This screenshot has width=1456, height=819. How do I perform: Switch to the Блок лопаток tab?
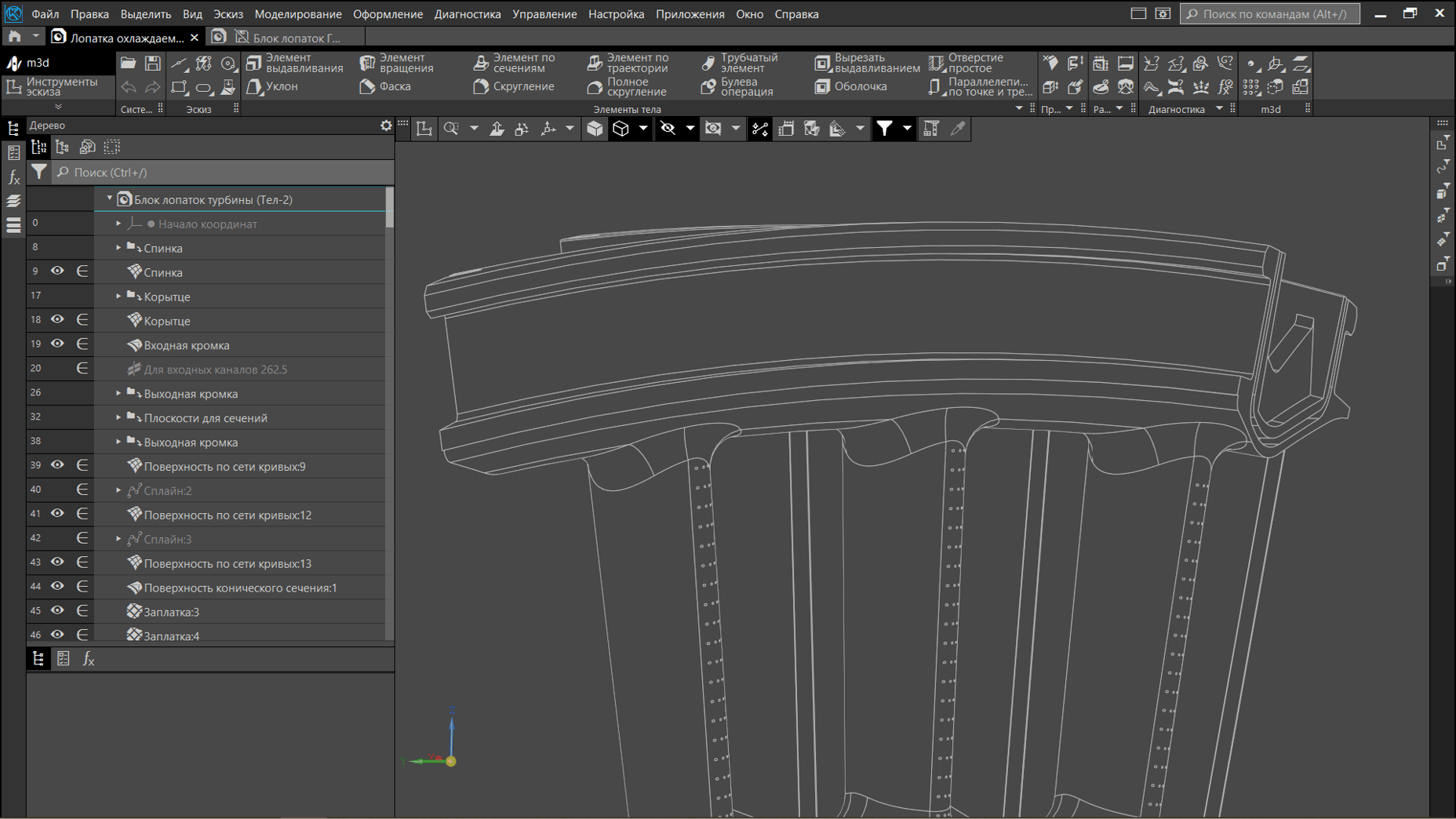287,38
